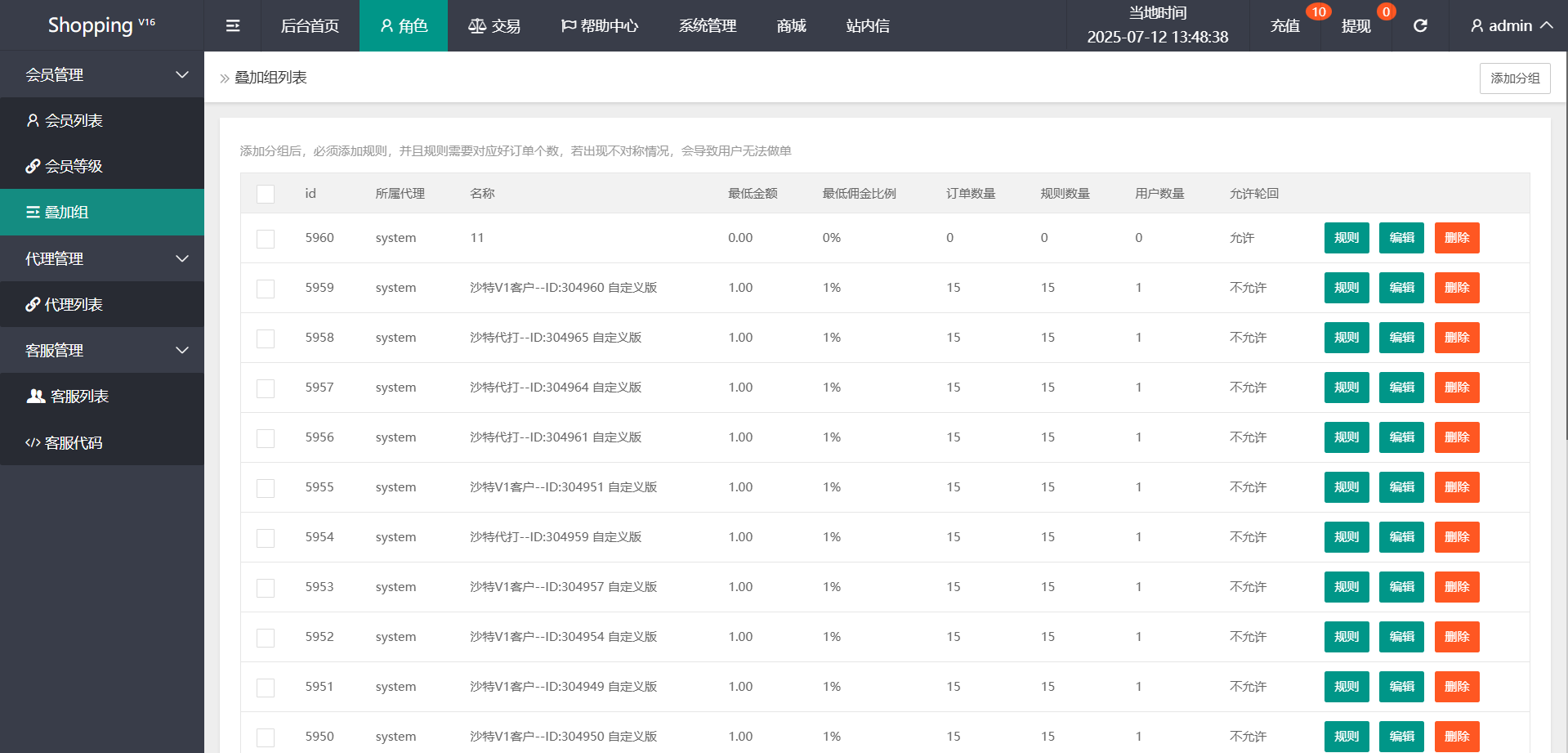Viewport: 1568px width, 753px height.
Task: Collapse the 会员管理 sidebar section chevron
Action: [x=182, y=74]
